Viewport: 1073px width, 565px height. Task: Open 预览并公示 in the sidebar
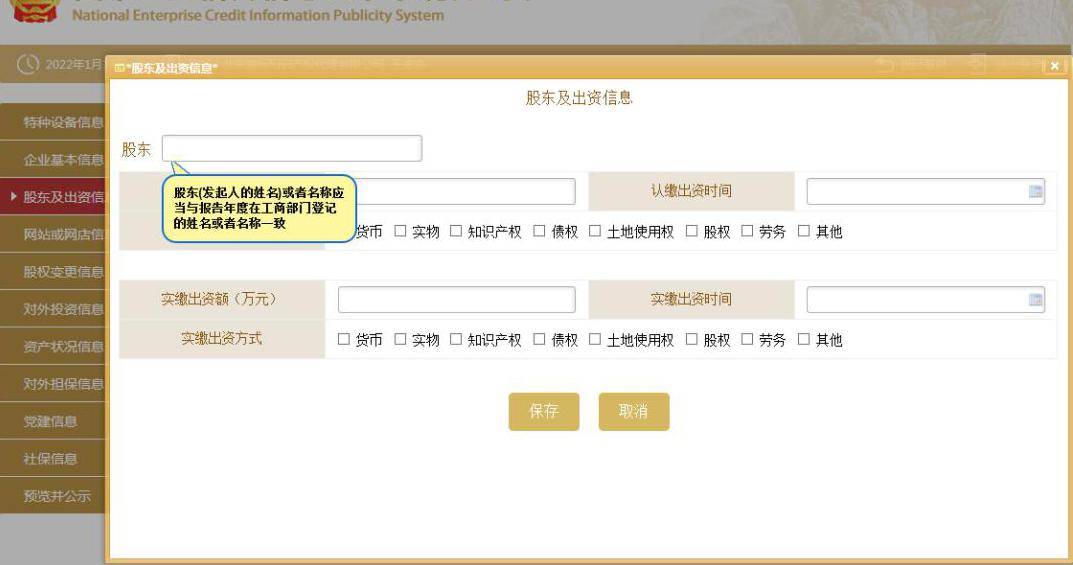(x=54, y=496)
